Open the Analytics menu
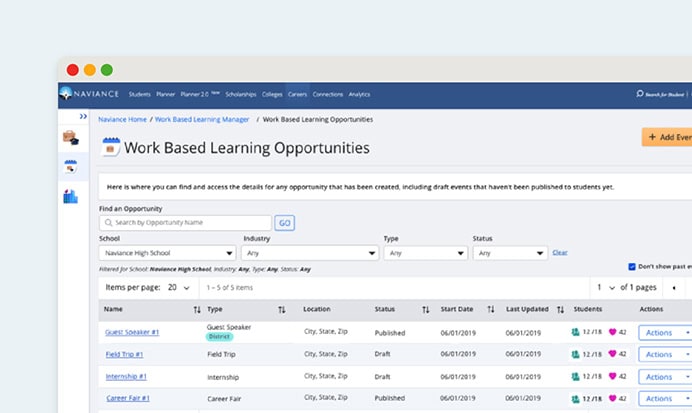Image resolution: width=692 pixels, height=413 pixels. pos(359,94)
